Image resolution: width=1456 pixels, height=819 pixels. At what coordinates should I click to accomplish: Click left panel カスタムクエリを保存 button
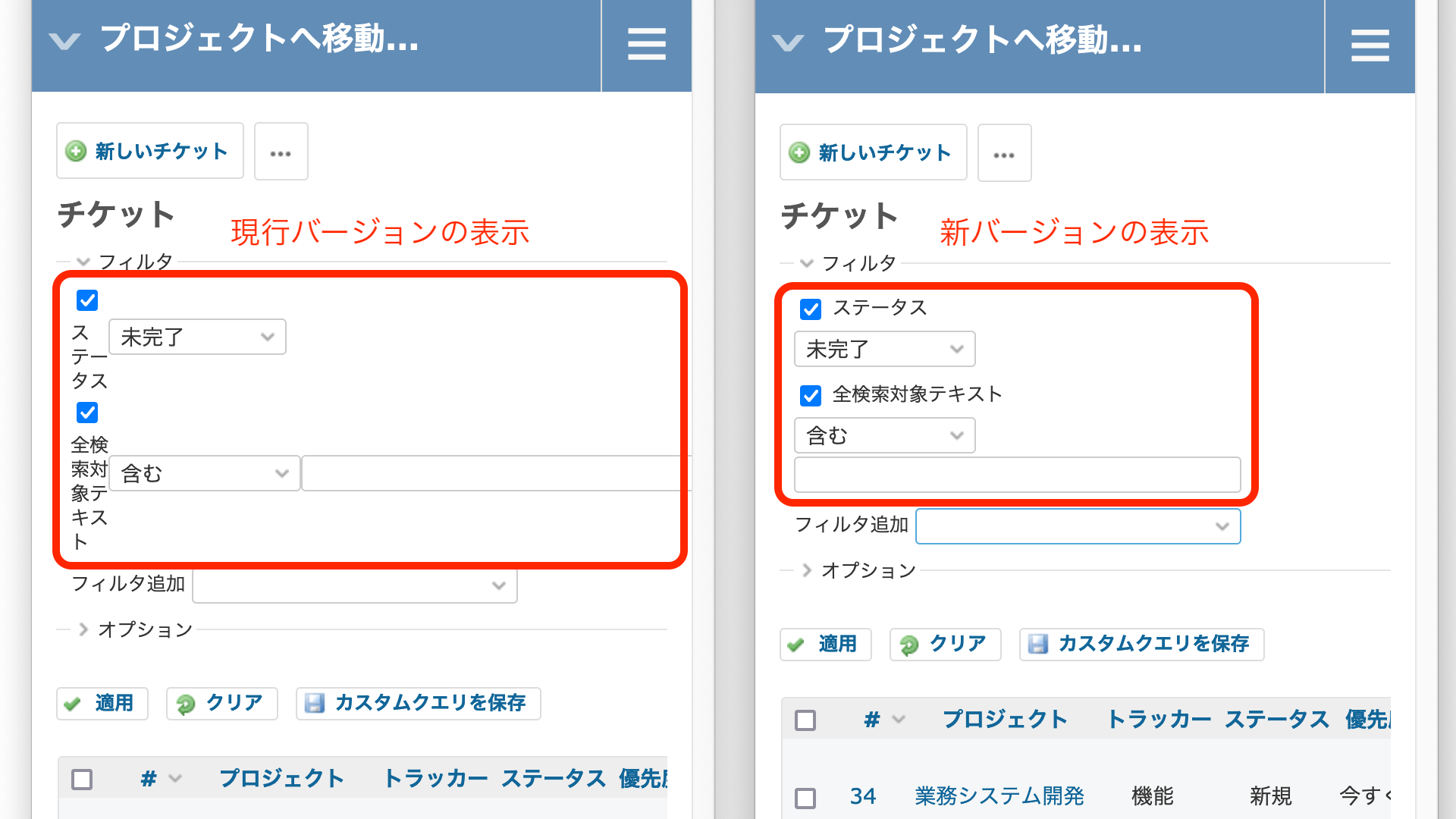[x=418, y=703]
